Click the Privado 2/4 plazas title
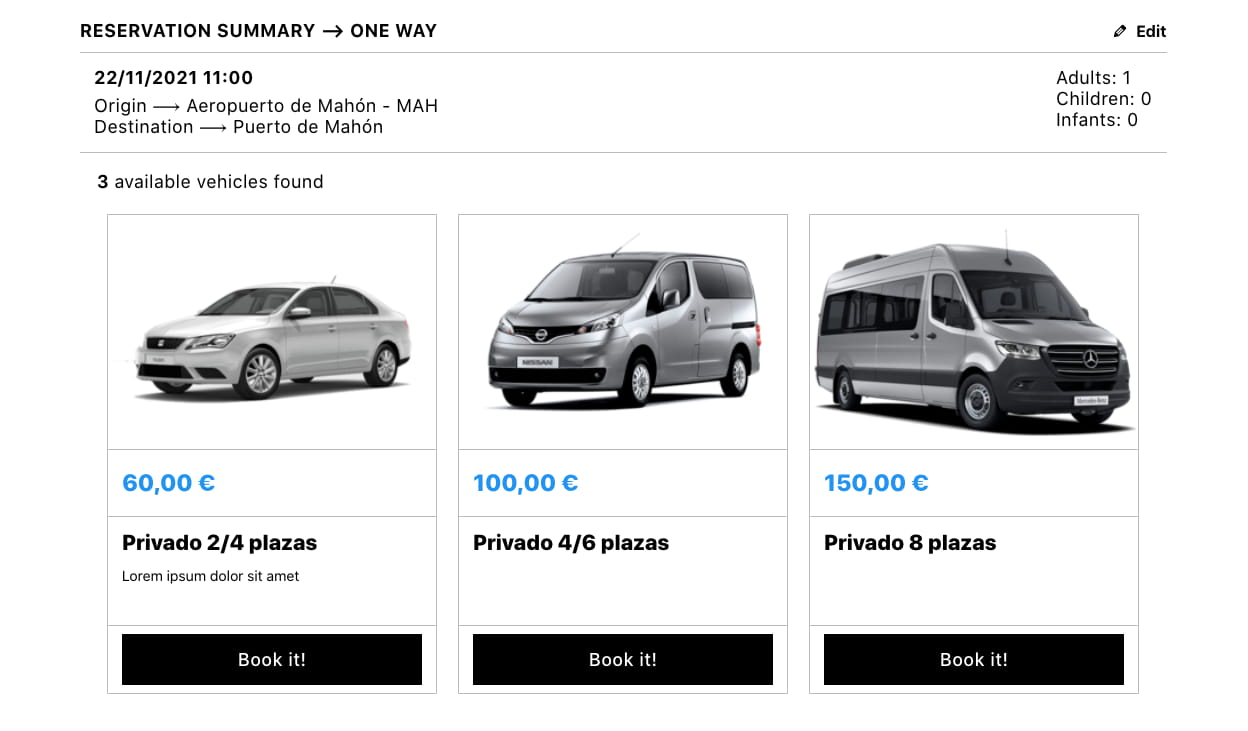 click(219, 543)
